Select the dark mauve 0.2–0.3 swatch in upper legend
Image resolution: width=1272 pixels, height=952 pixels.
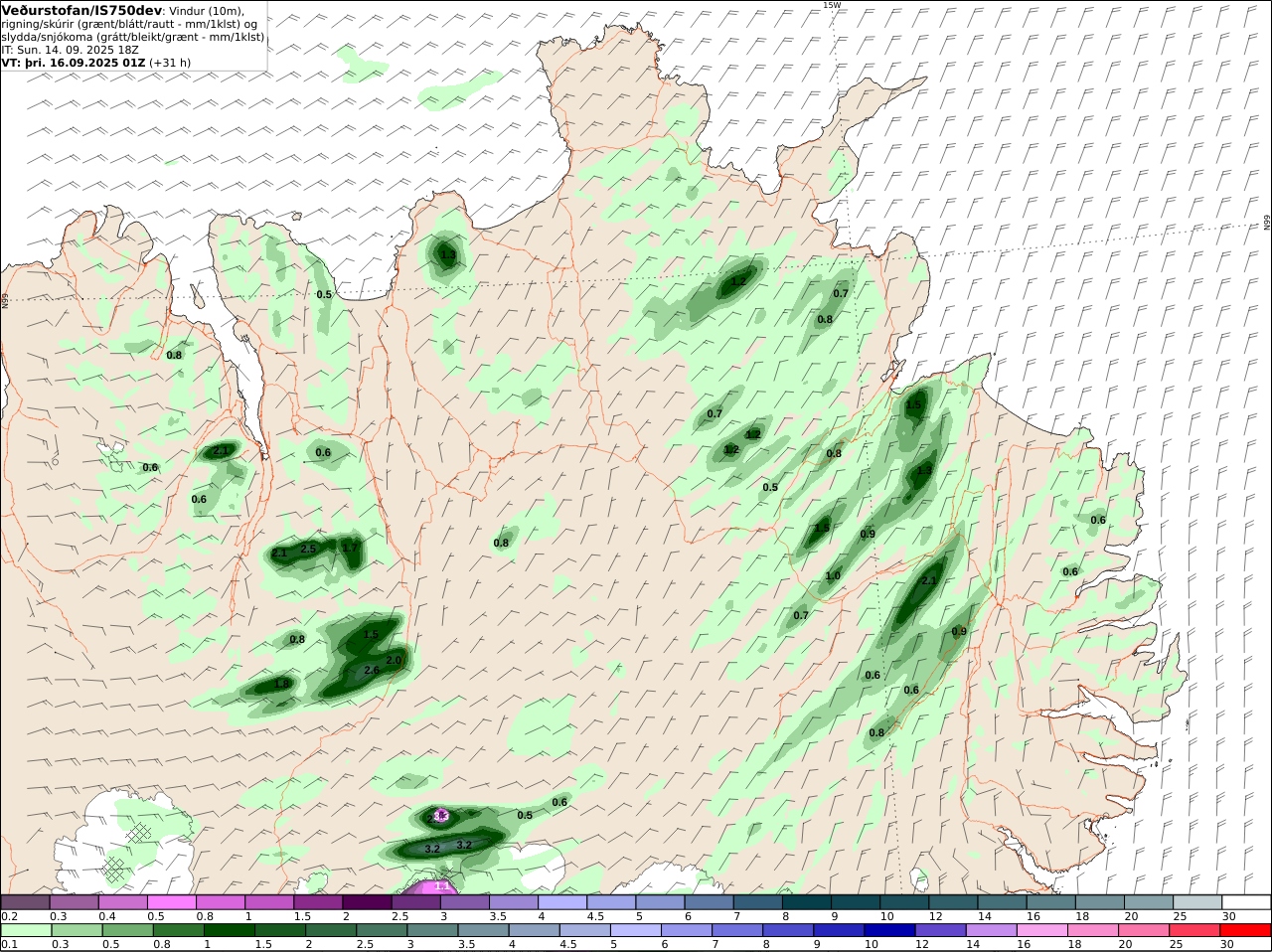pyautogui.click(x=26, y=902)
